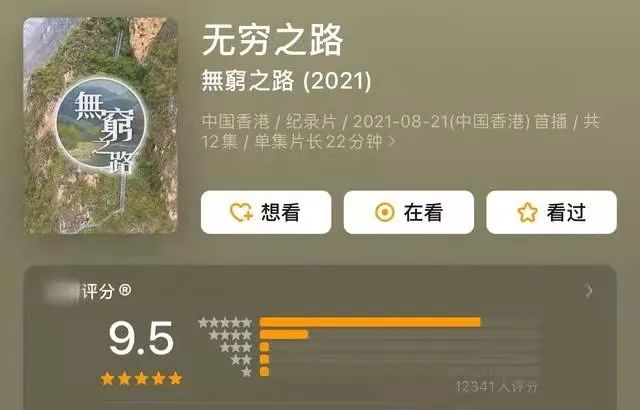Mark the show as 想看

(x=266, y=212)
